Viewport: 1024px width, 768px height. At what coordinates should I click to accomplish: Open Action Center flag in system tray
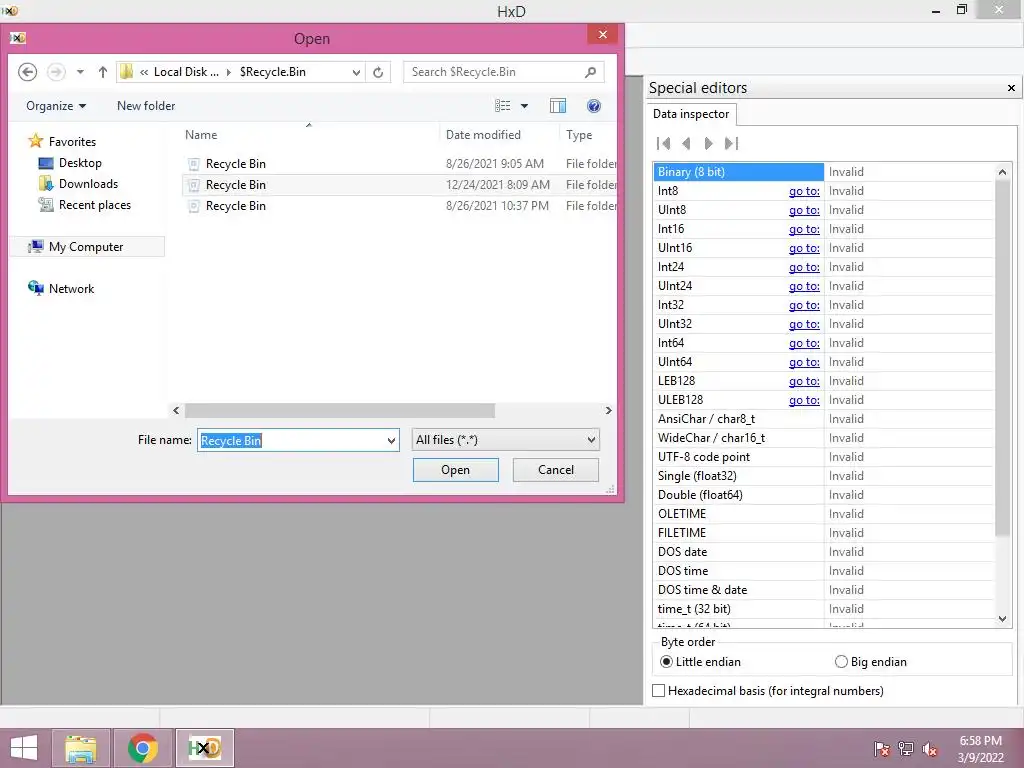coord(882,749)
